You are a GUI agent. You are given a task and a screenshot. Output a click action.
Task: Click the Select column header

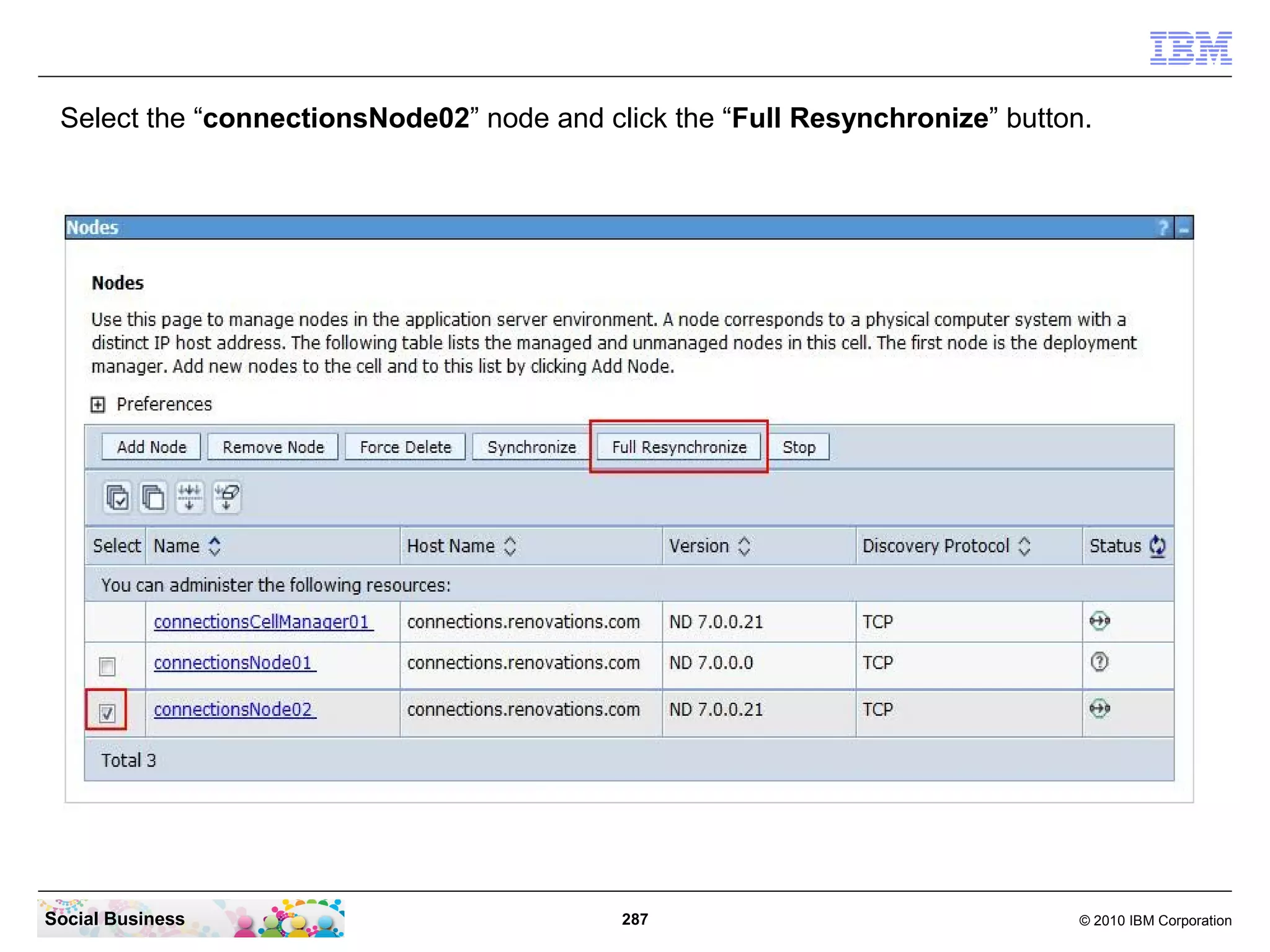[117, 546]
